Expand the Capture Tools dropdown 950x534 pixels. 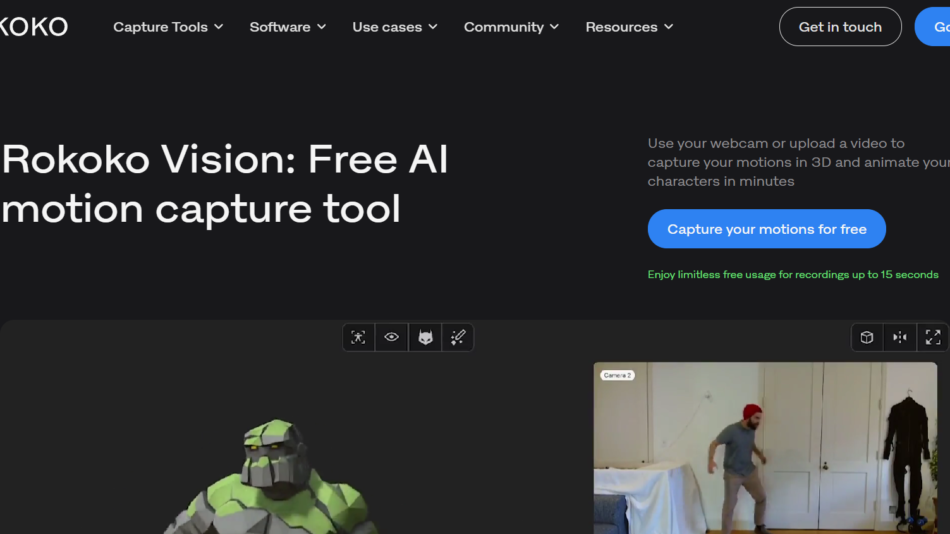click(x=168, y=27)
